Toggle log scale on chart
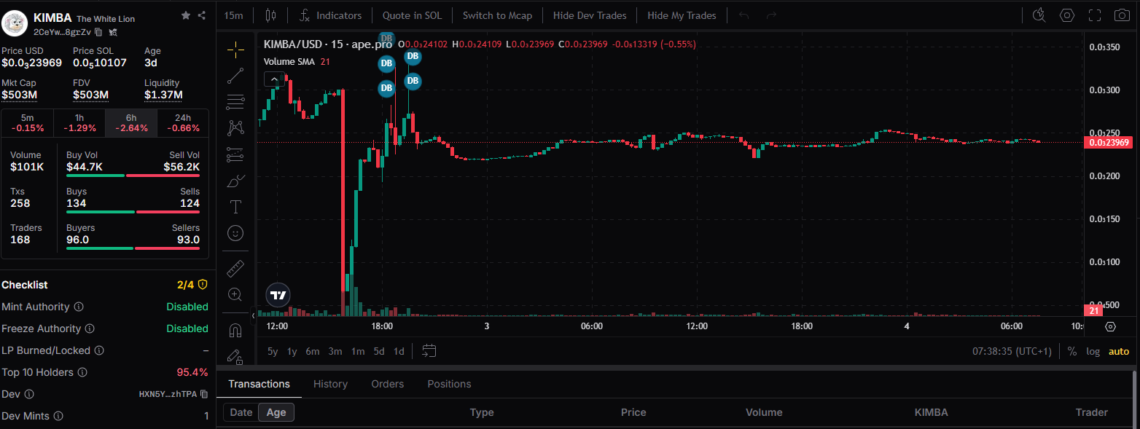 click(x=1093, y=351)
